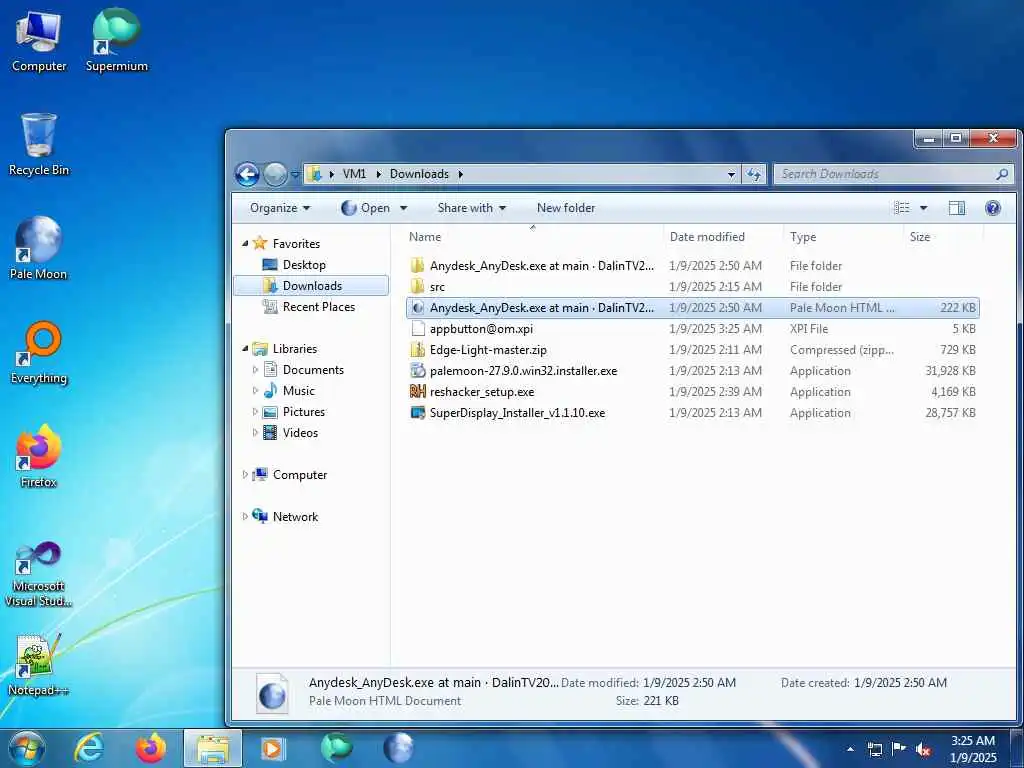This screenshot has width=1024, height=768.
Task: Expand the Documents library arrow
Action: (255, 370)
